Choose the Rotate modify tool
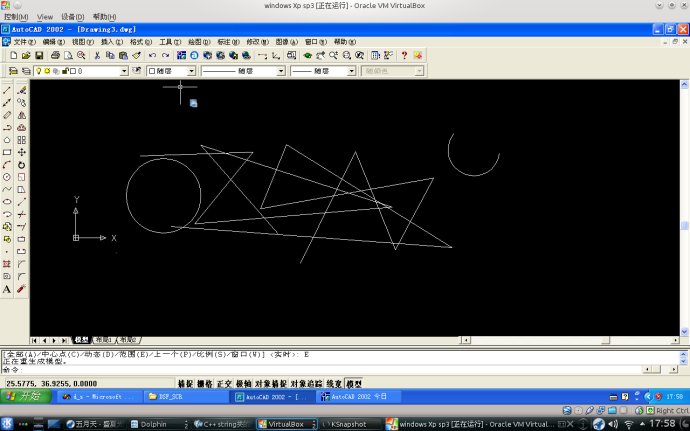The height and width of the screenshot is (431, 690). (x=21, y=165)
